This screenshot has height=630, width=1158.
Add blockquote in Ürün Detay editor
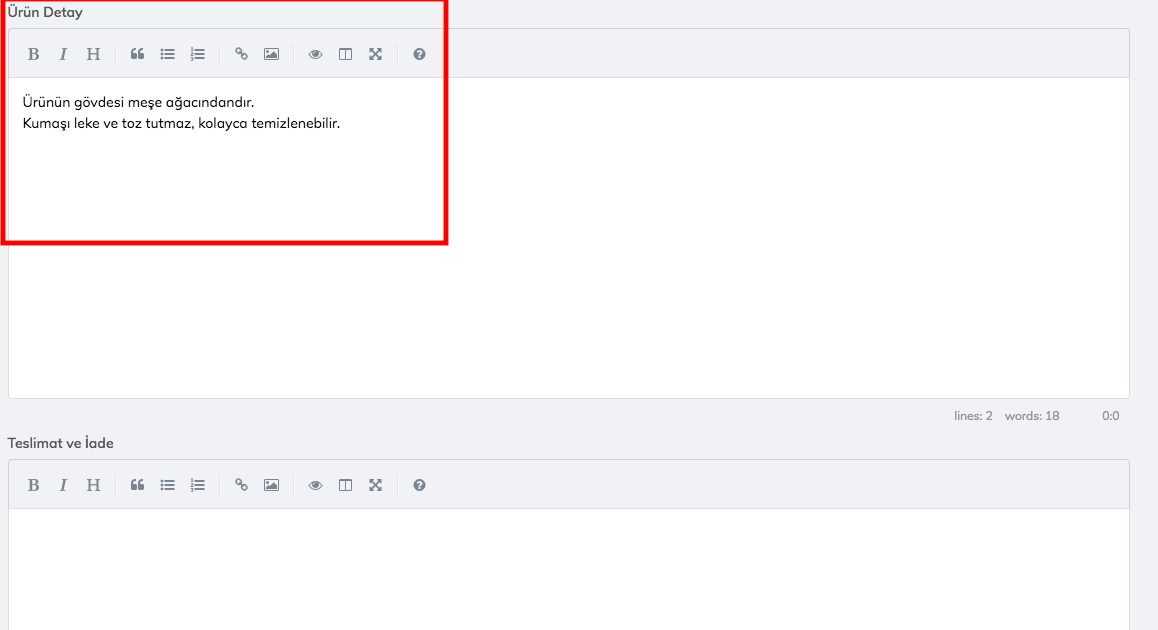point(137,54)
